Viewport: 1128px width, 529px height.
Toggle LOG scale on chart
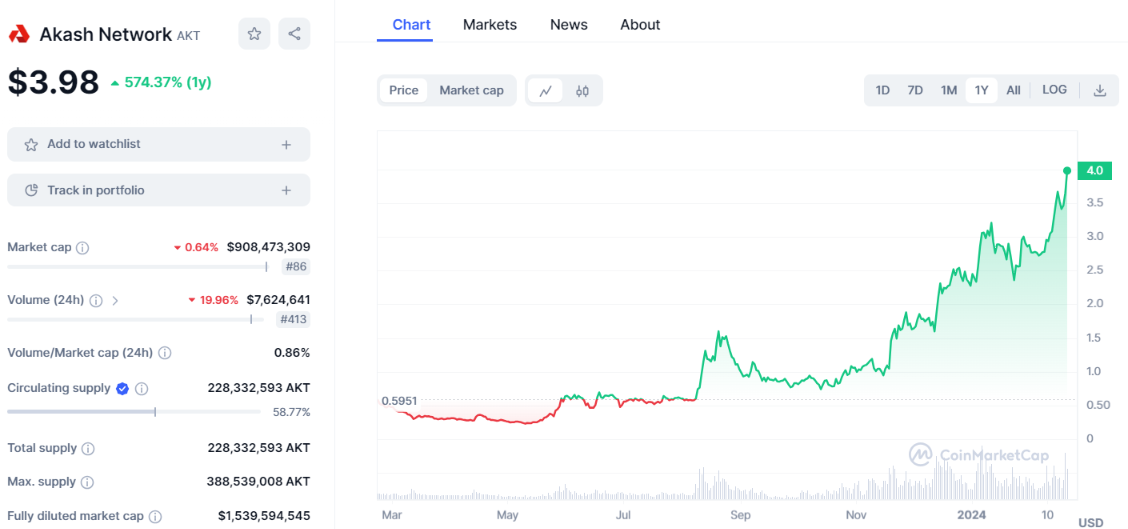(x=1055, y=90)
